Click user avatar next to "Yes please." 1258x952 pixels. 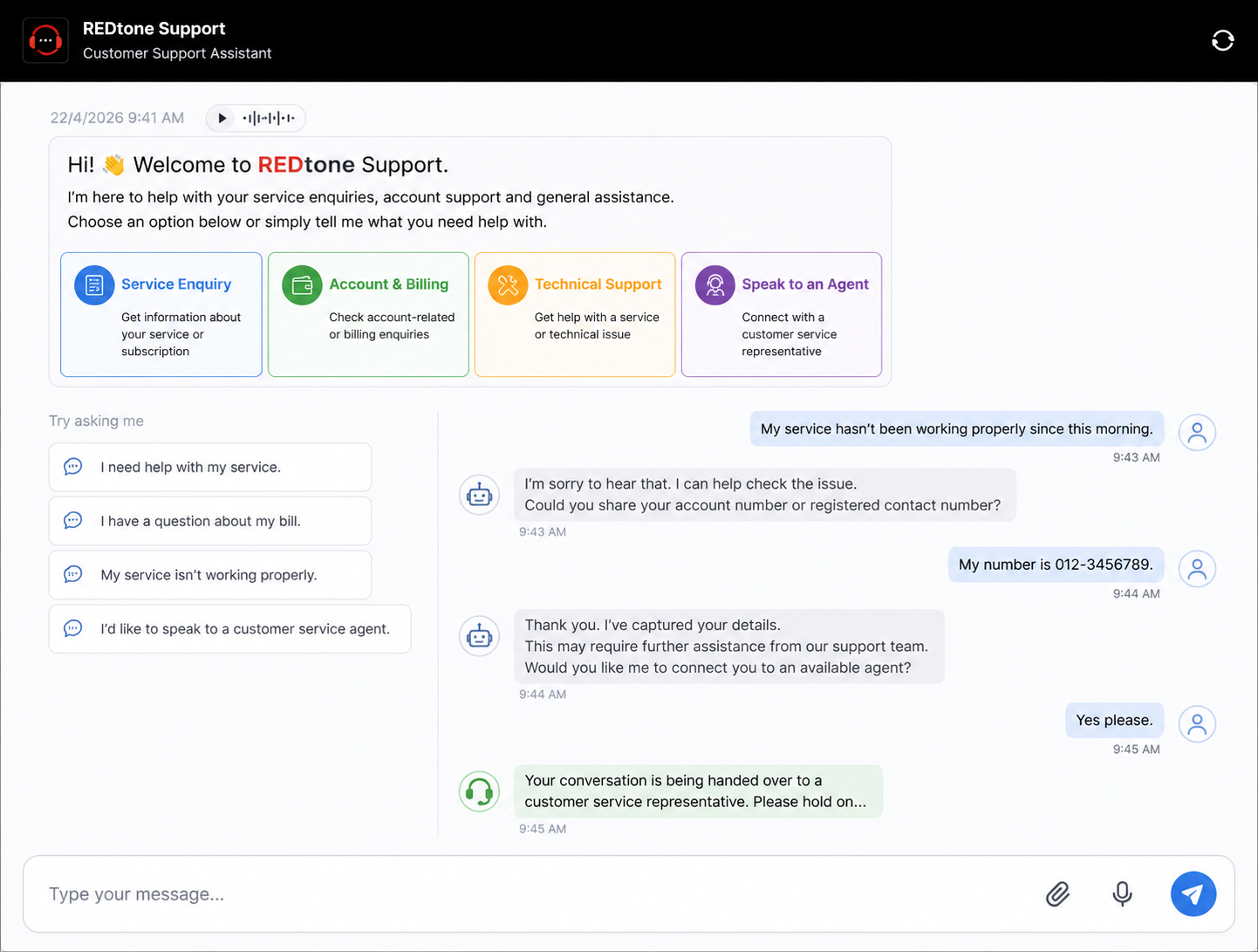(x=1197, y=723)
